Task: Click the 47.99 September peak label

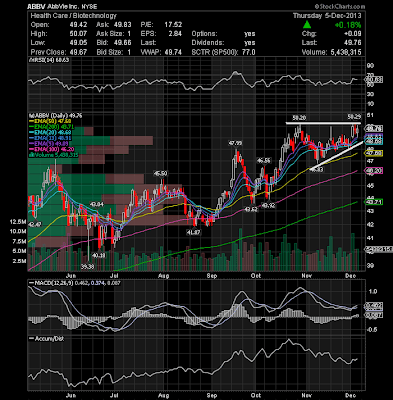Action: click(x=235, y=143)
